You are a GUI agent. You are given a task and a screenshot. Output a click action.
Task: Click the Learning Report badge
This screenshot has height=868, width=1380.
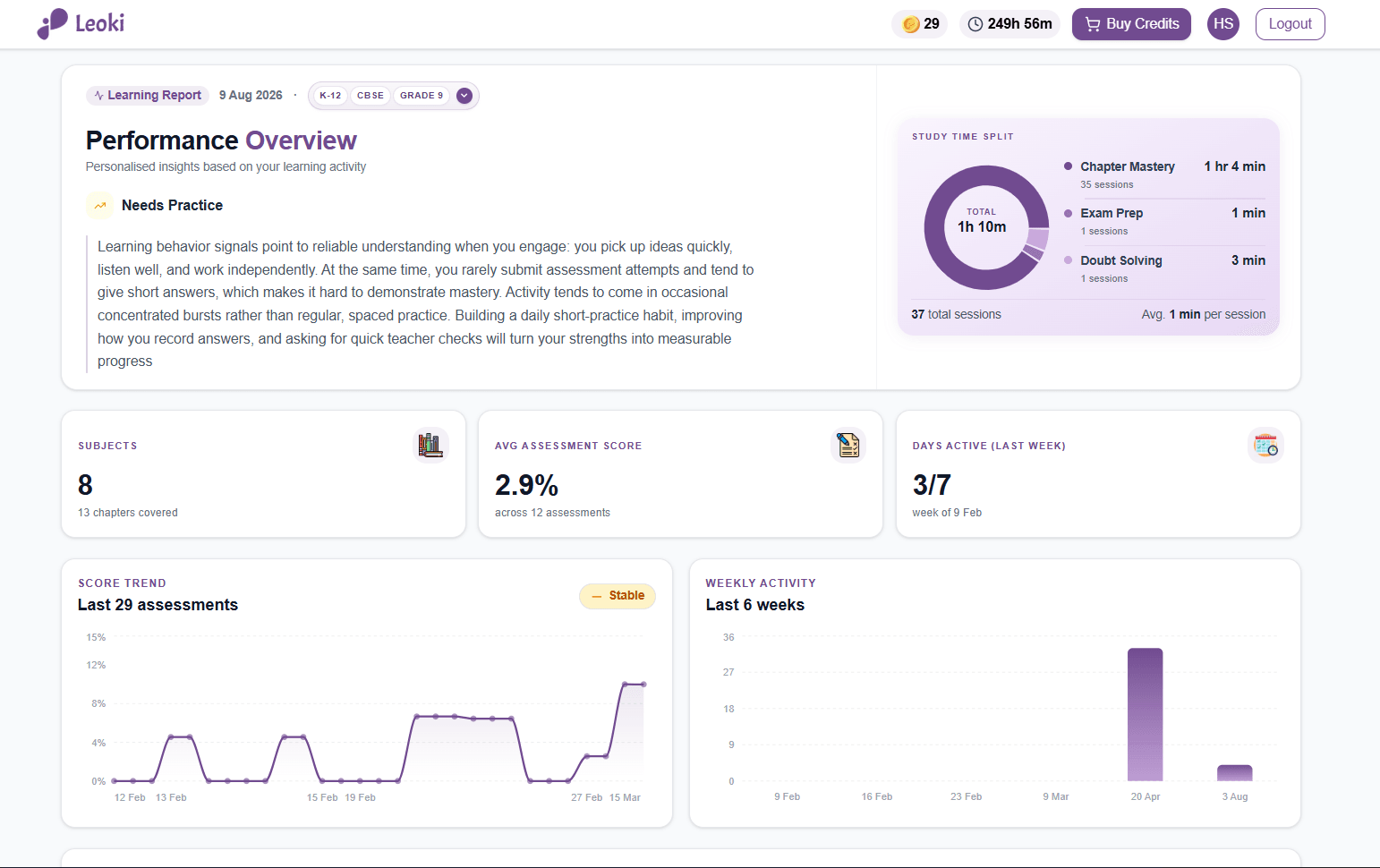148,95
